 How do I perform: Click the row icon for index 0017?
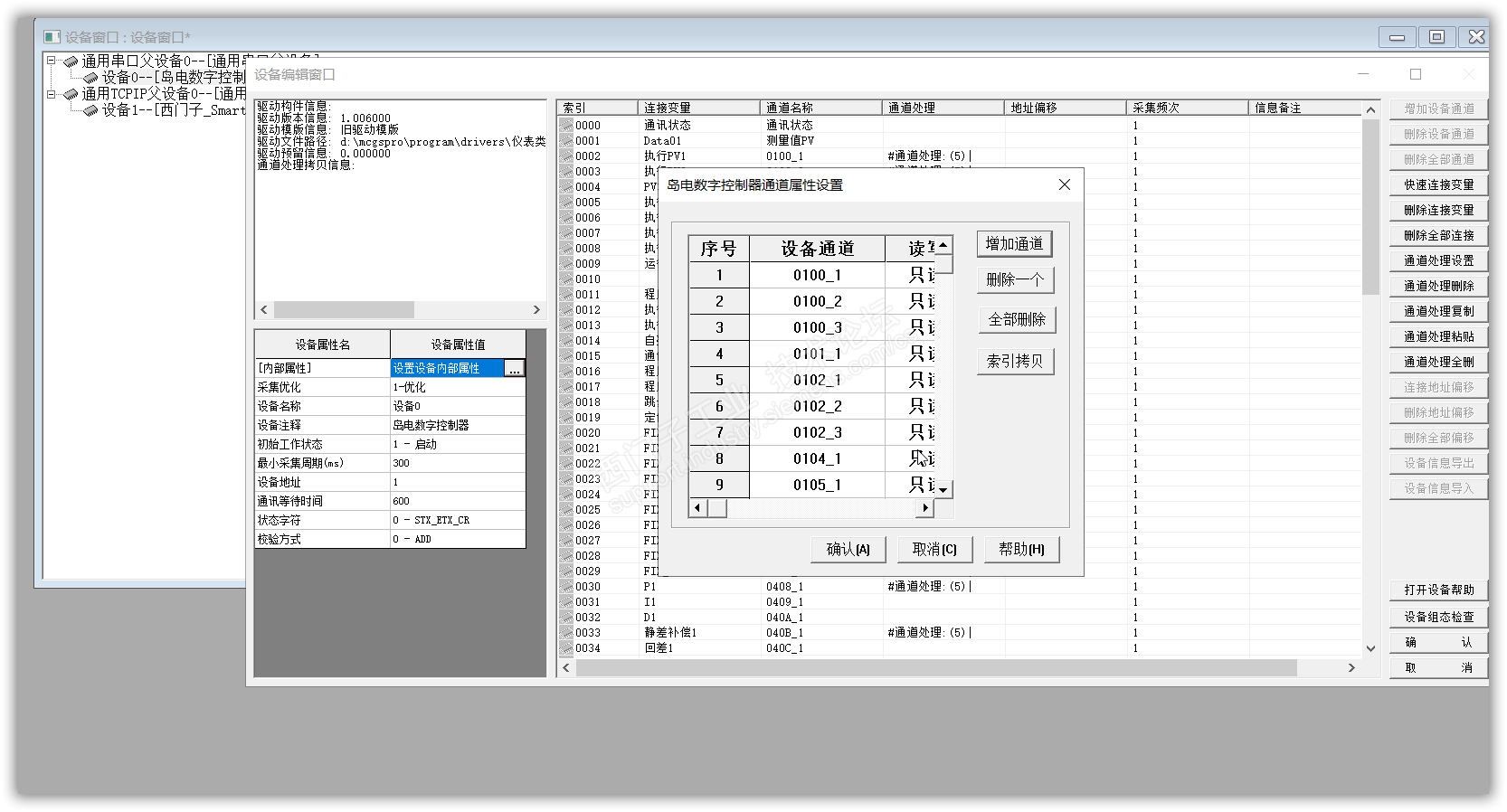click(566, 386)
